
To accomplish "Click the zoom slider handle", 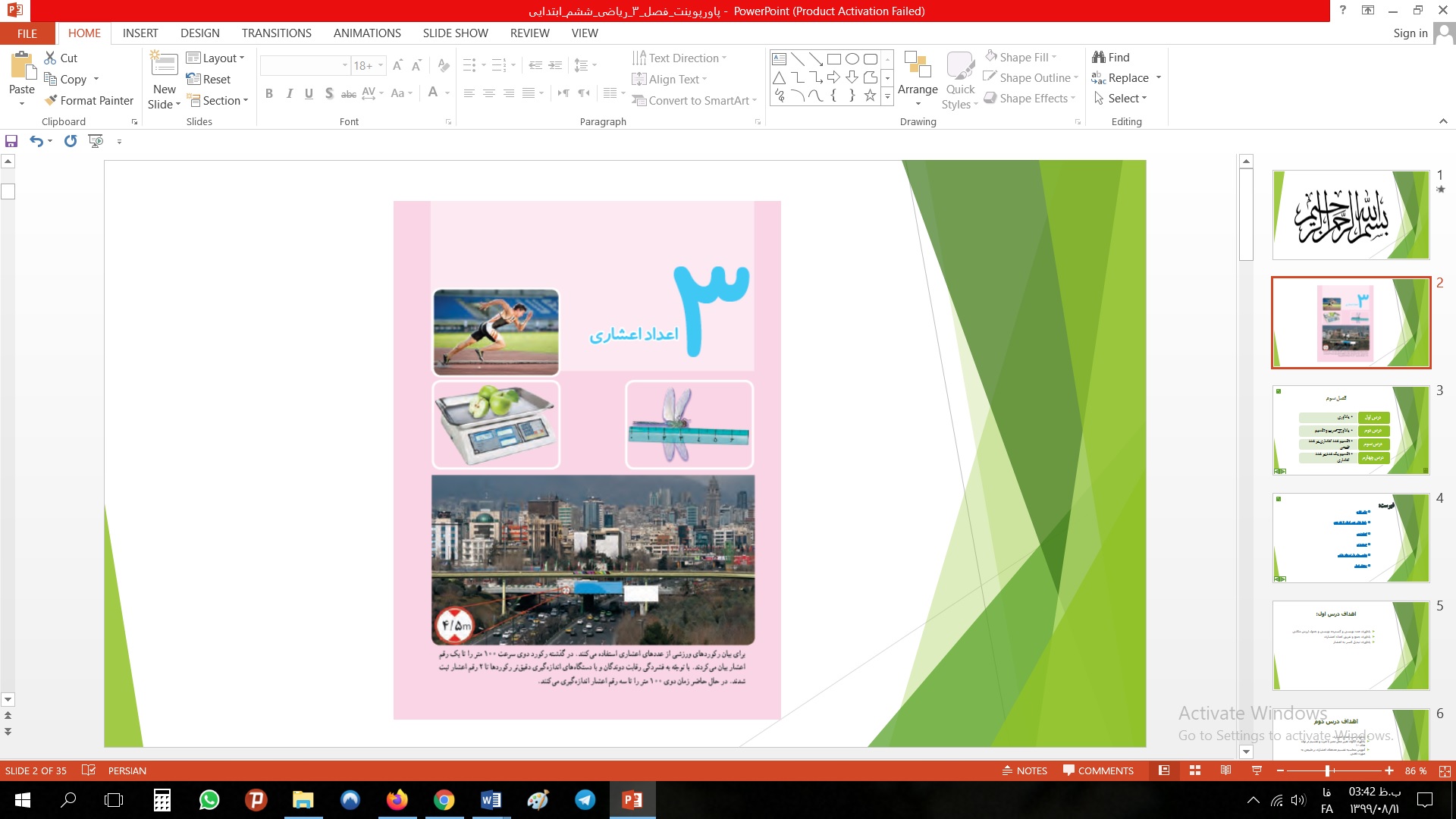I will 1327,770.
